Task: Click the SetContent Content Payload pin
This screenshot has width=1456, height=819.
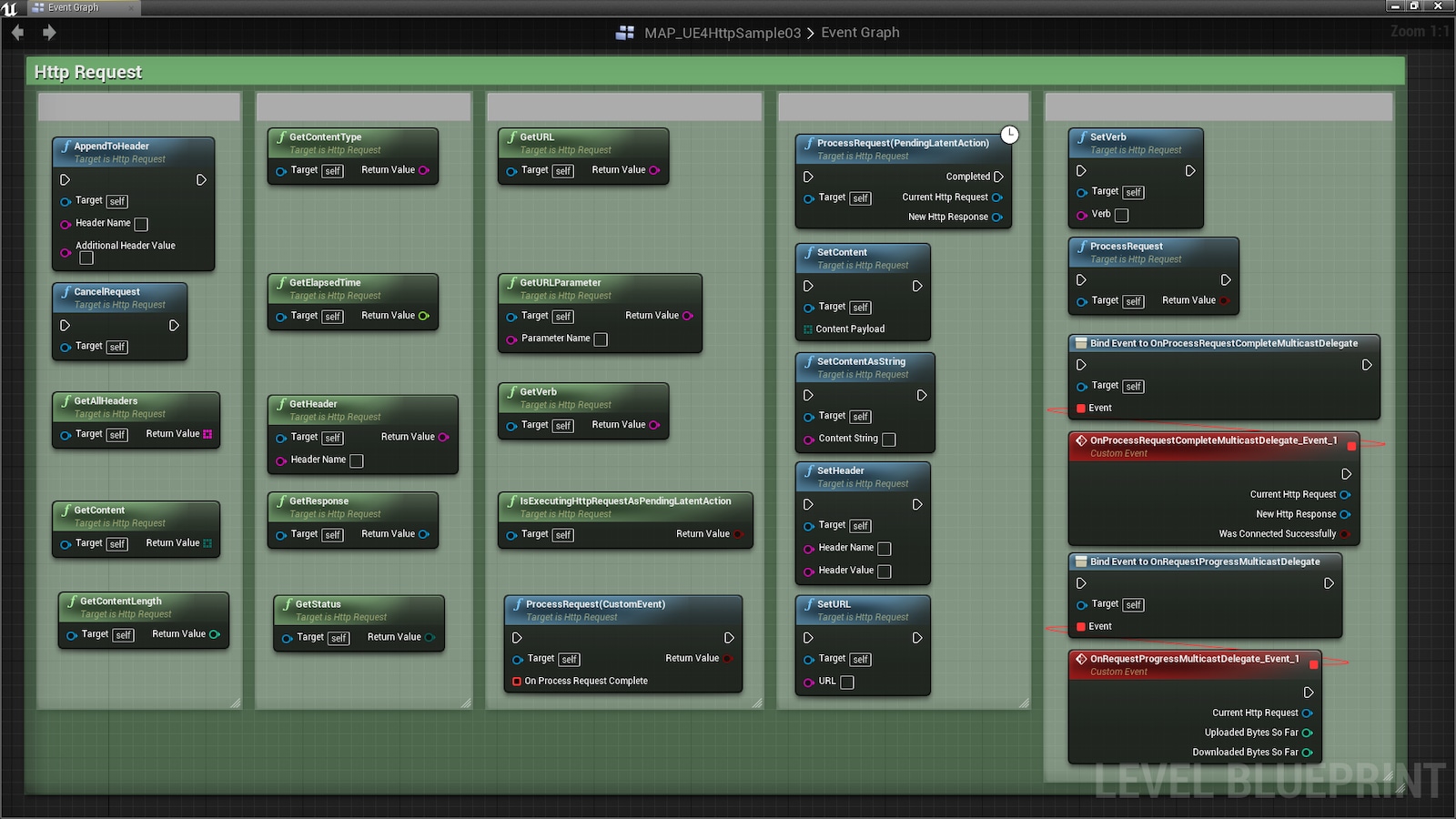Action: pos(807,329)
